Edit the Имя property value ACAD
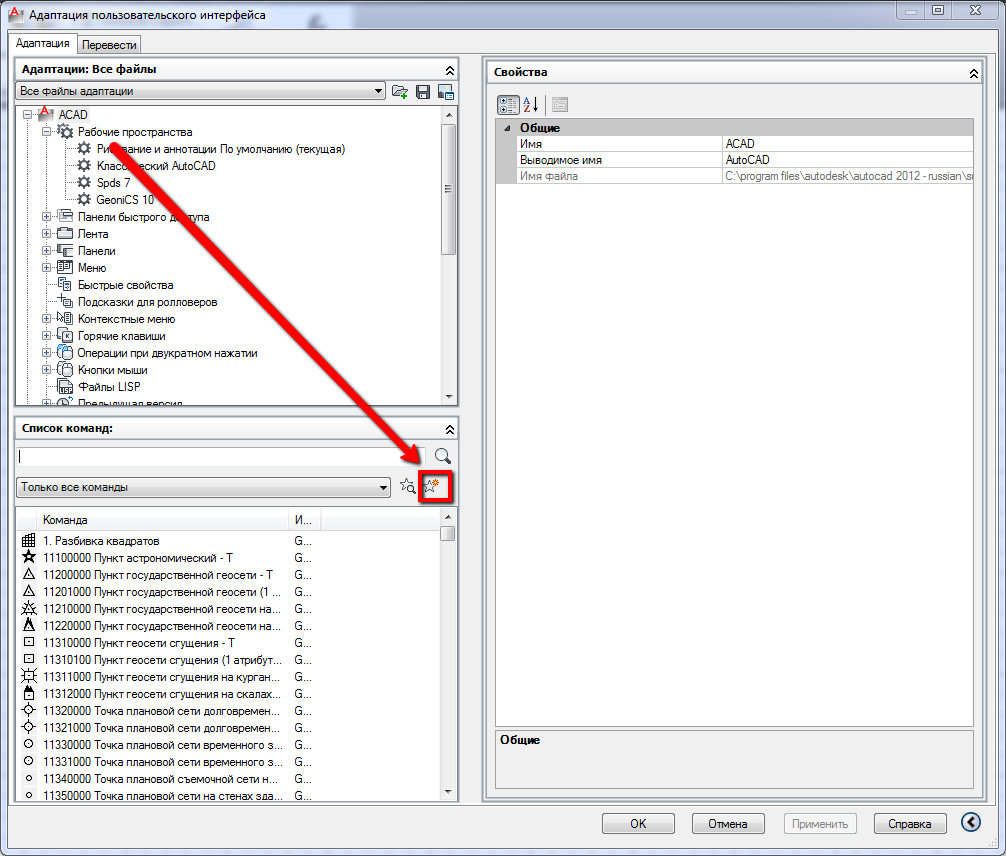 click(848, 144)
